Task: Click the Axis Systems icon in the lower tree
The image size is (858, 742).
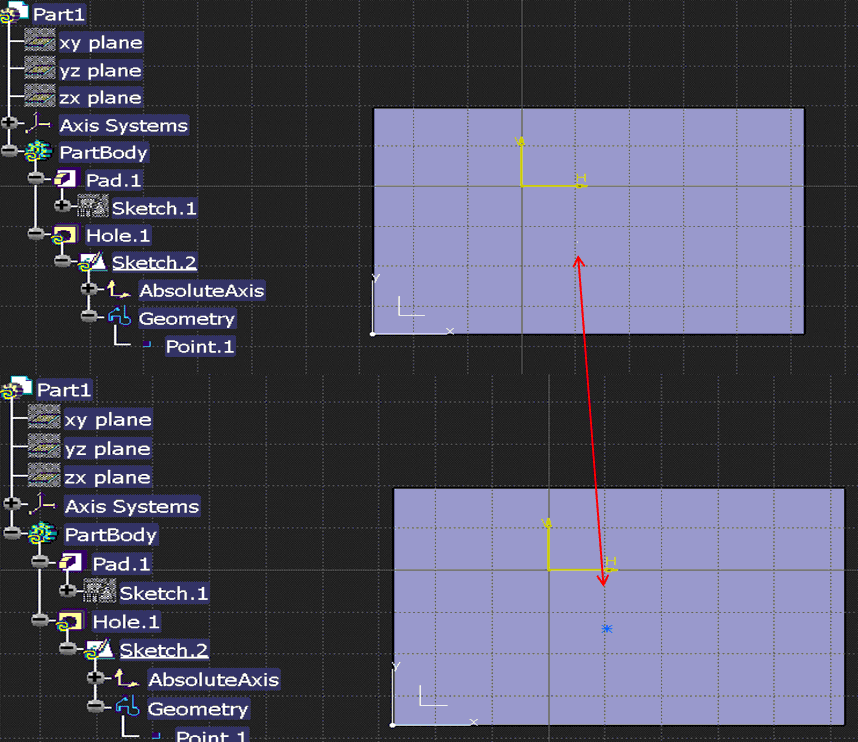Action: (42, 504)
